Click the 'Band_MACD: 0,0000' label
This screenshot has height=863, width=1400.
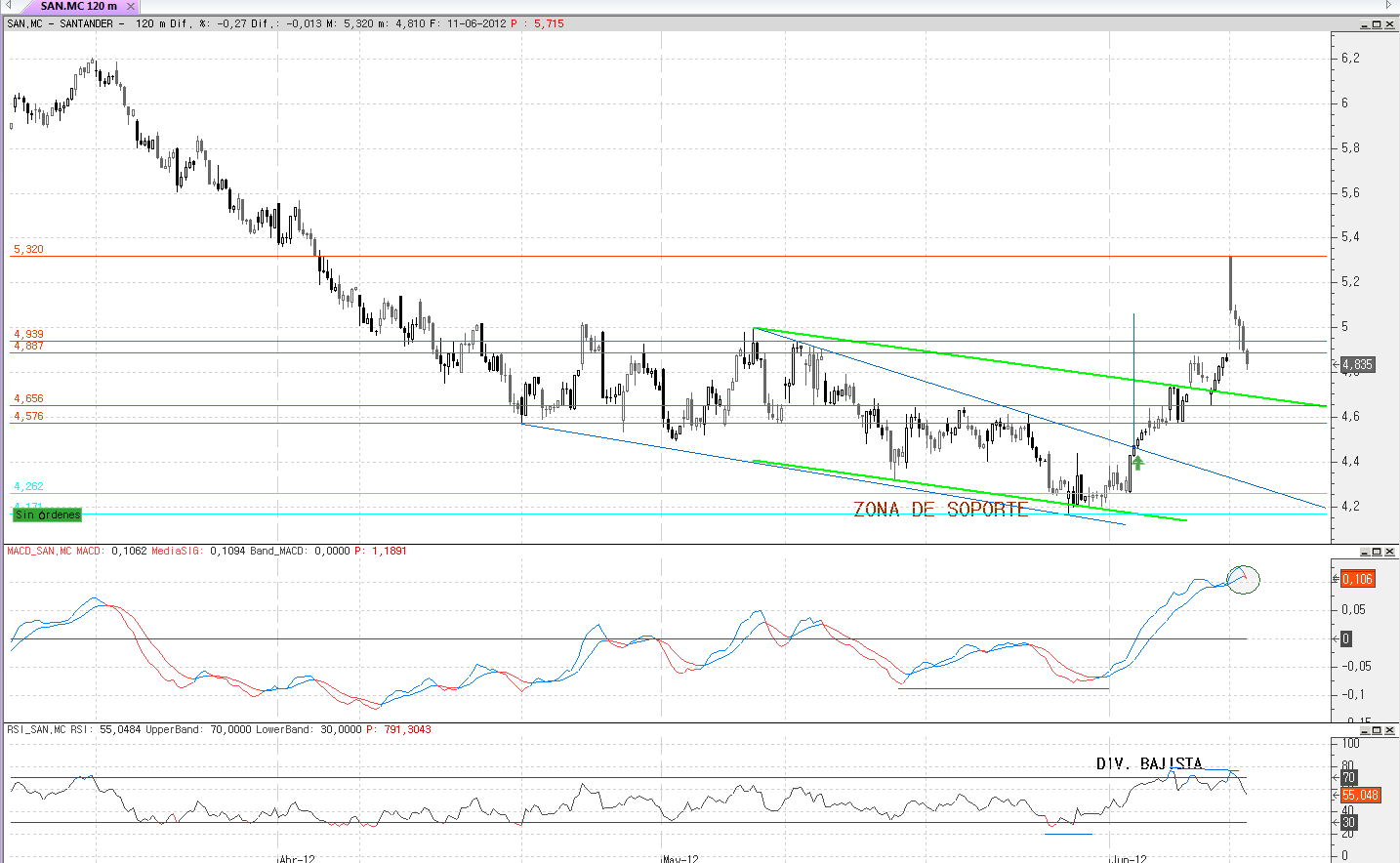[300, 551]
